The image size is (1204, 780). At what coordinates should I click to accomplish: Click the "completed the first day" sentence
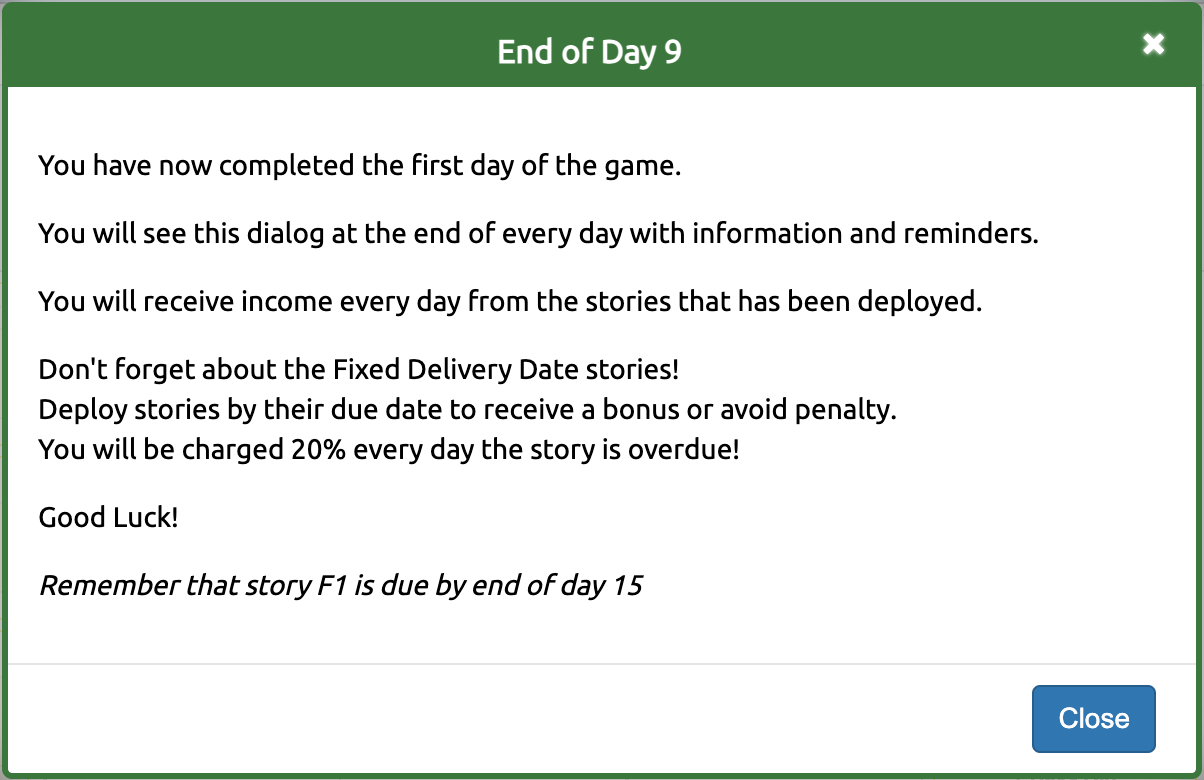tap(359, 165)
